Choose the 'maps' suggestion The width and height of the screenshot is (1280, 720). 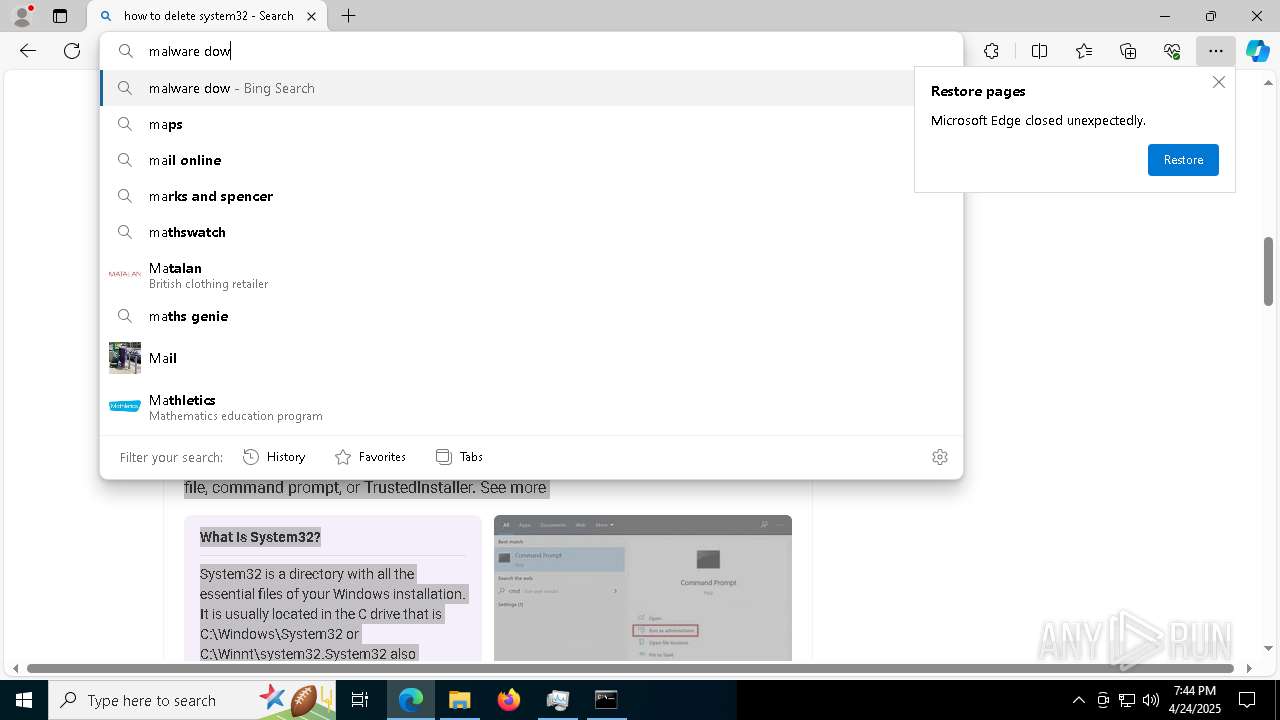click(531, 124)
